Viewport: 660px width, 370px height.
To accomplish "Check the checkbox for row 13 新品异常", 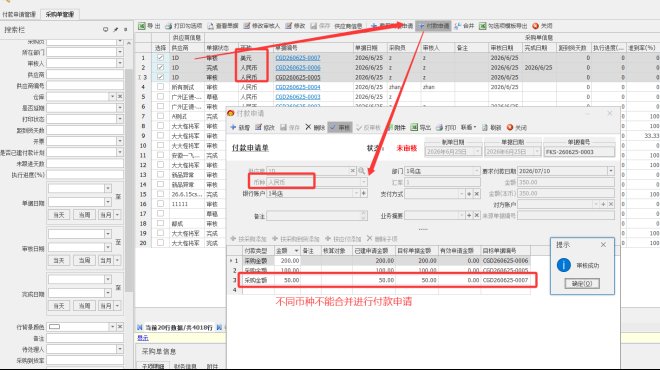I will click(160, 174).
